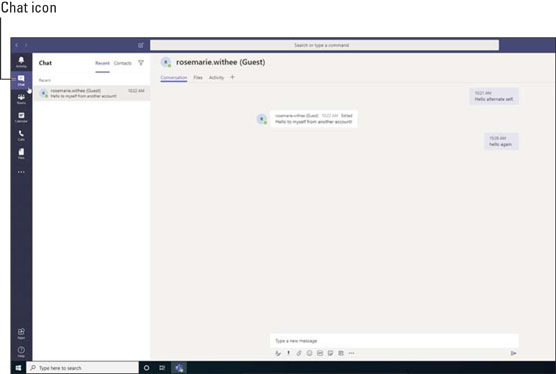Switch to the Files tab in conversation
The width and height of the screenshot is (556, 374).
[198, 77]
